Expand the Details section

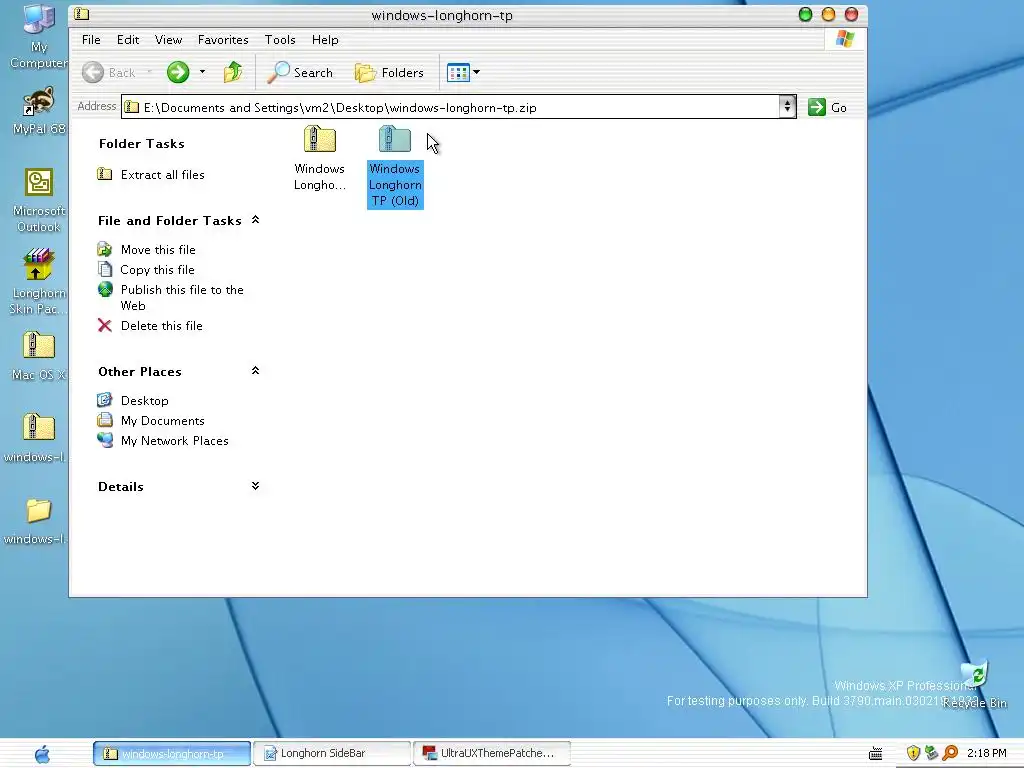(255, 486)
